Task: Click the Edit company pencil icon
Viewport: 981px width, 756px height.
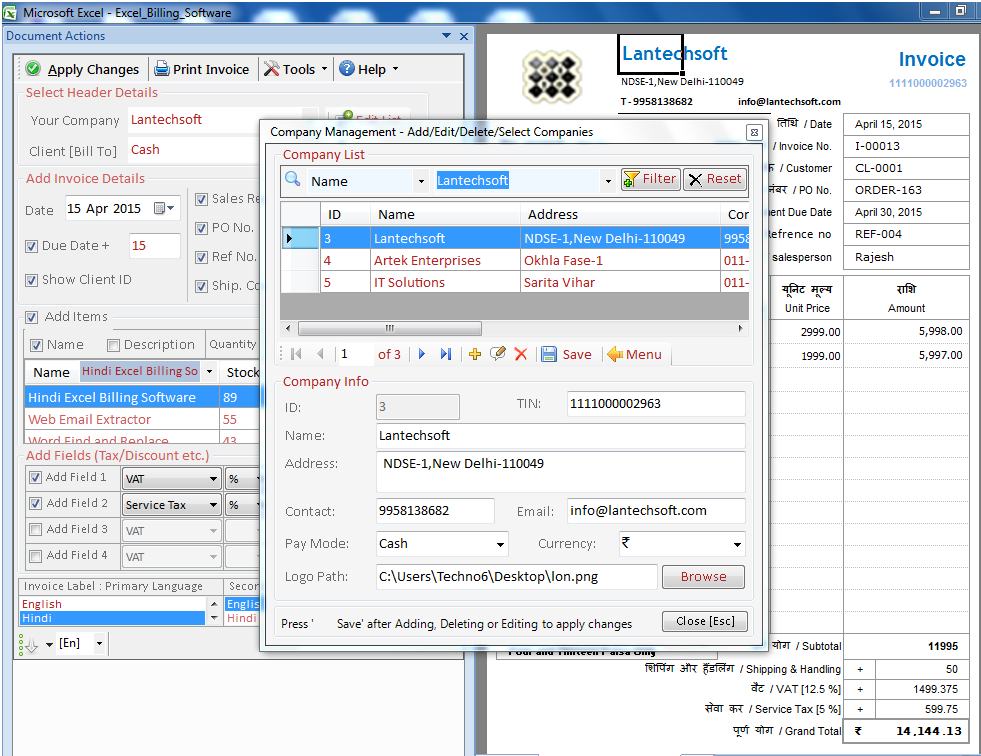Action: [x=498, y=354]
